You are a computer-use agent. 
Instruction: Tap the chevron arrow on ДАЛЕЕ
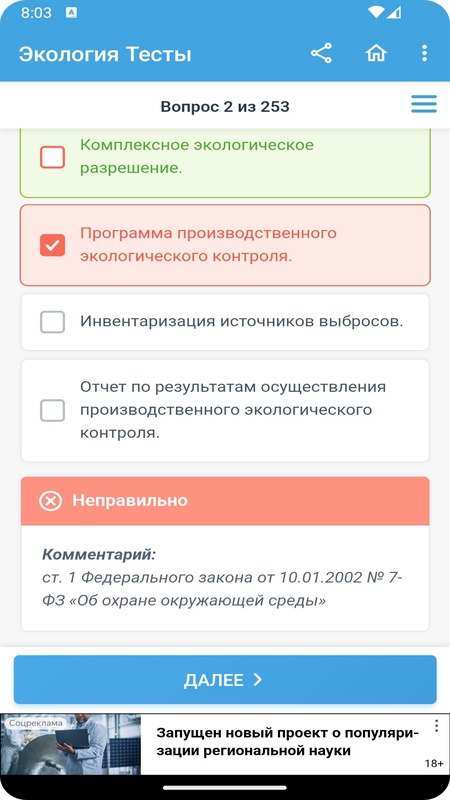pos(258,680)
